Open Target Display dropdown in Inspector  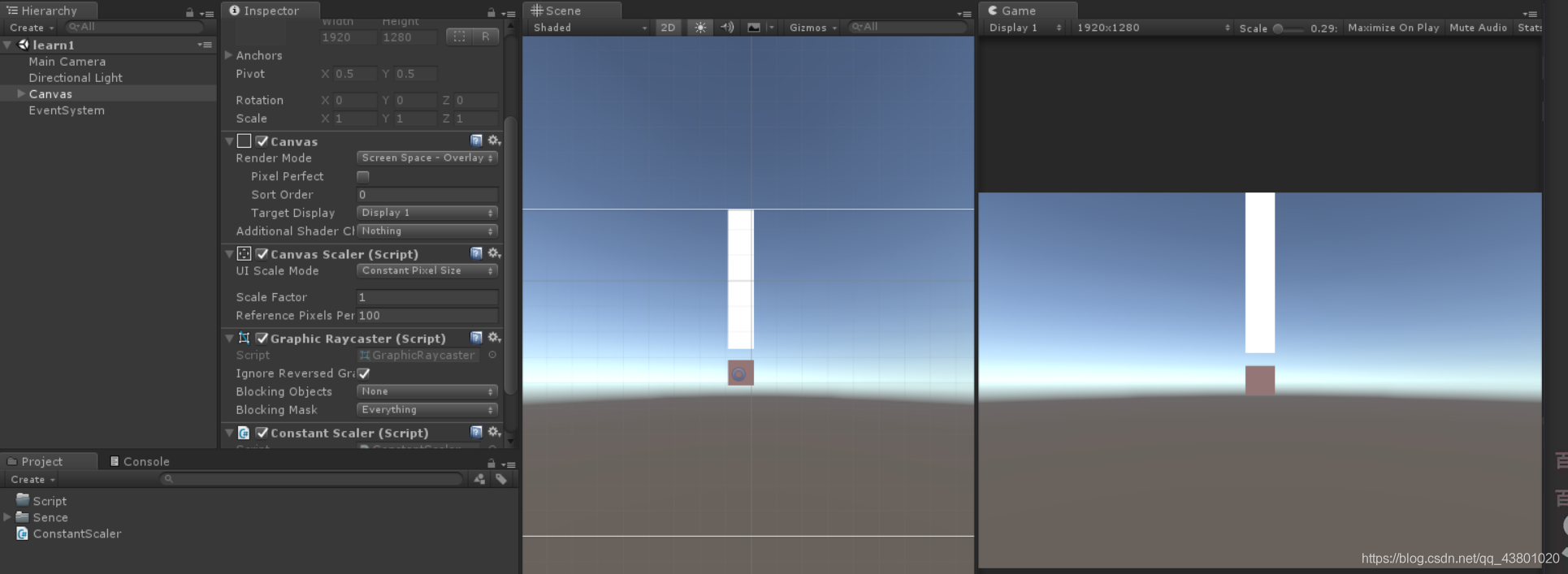pyautogui.click(x=427, y=213)
